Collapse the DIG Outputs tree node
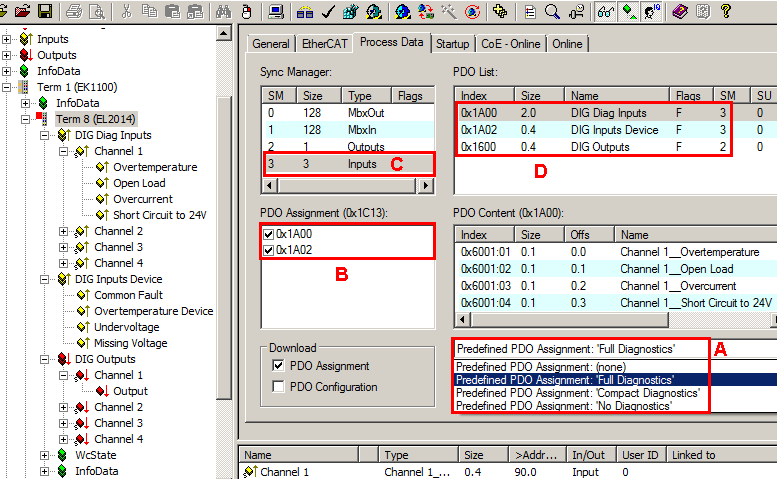This screenshot has height=479, width=777. [x=45, y=359]
